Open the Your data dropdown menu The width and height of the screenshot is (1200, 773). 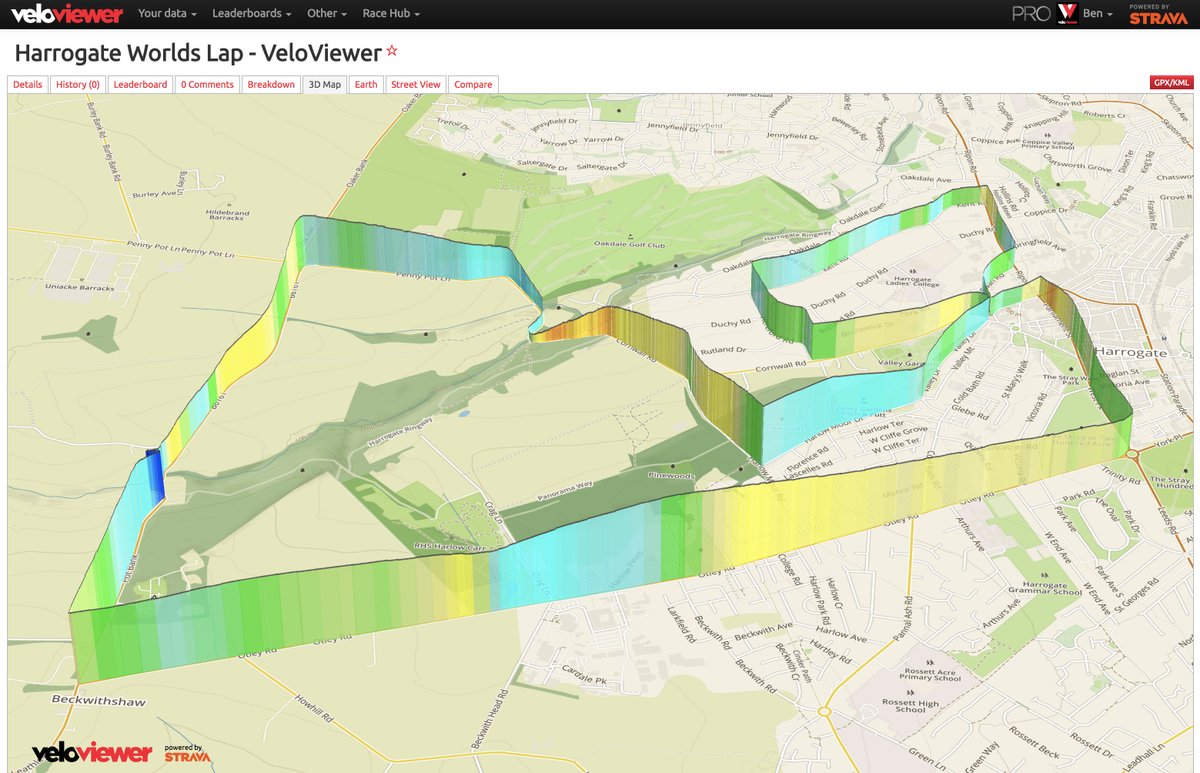coord(167,14)
